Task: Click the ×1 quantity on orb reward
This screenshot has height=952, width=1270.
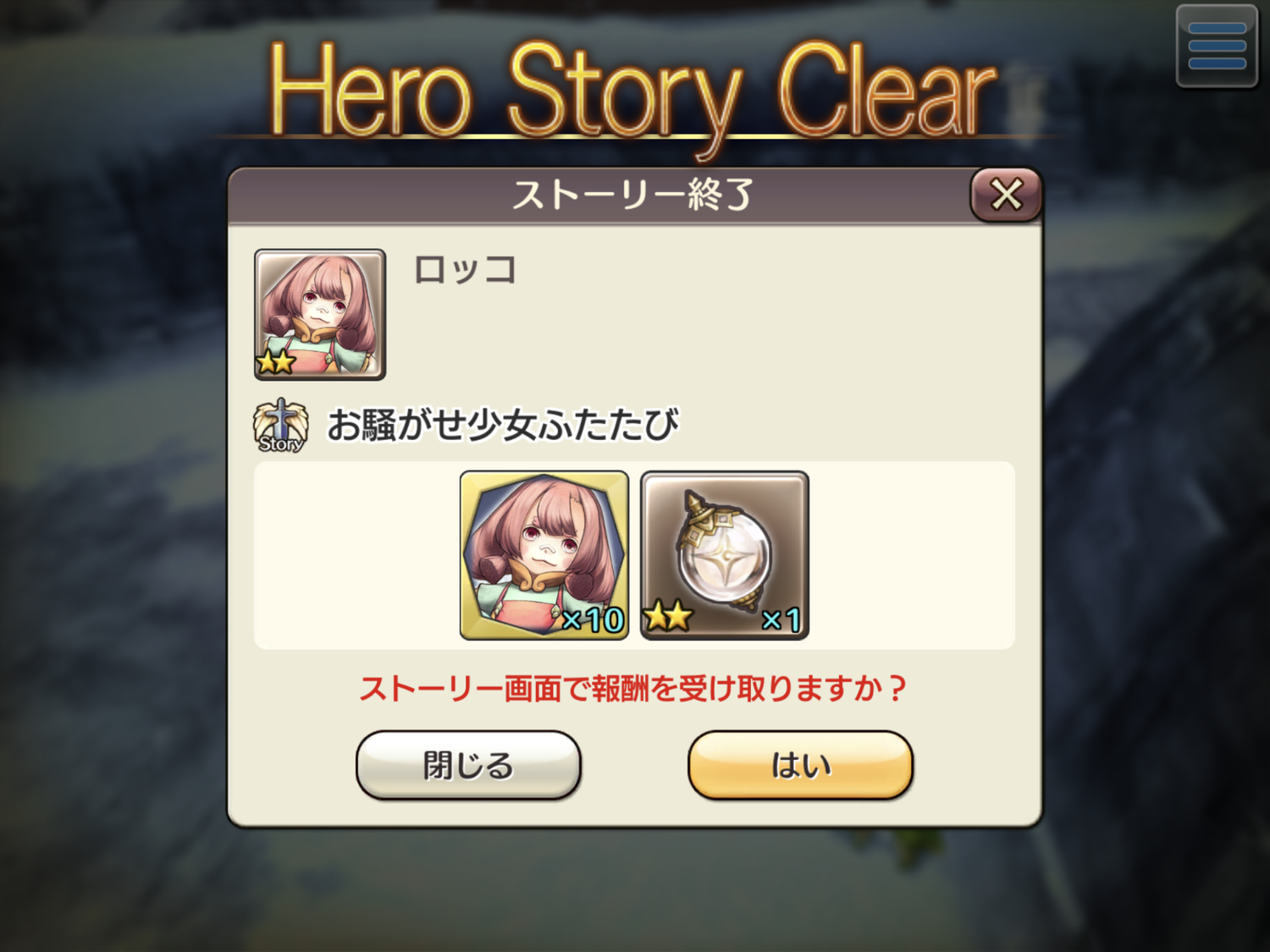Action: pos(781,620)
